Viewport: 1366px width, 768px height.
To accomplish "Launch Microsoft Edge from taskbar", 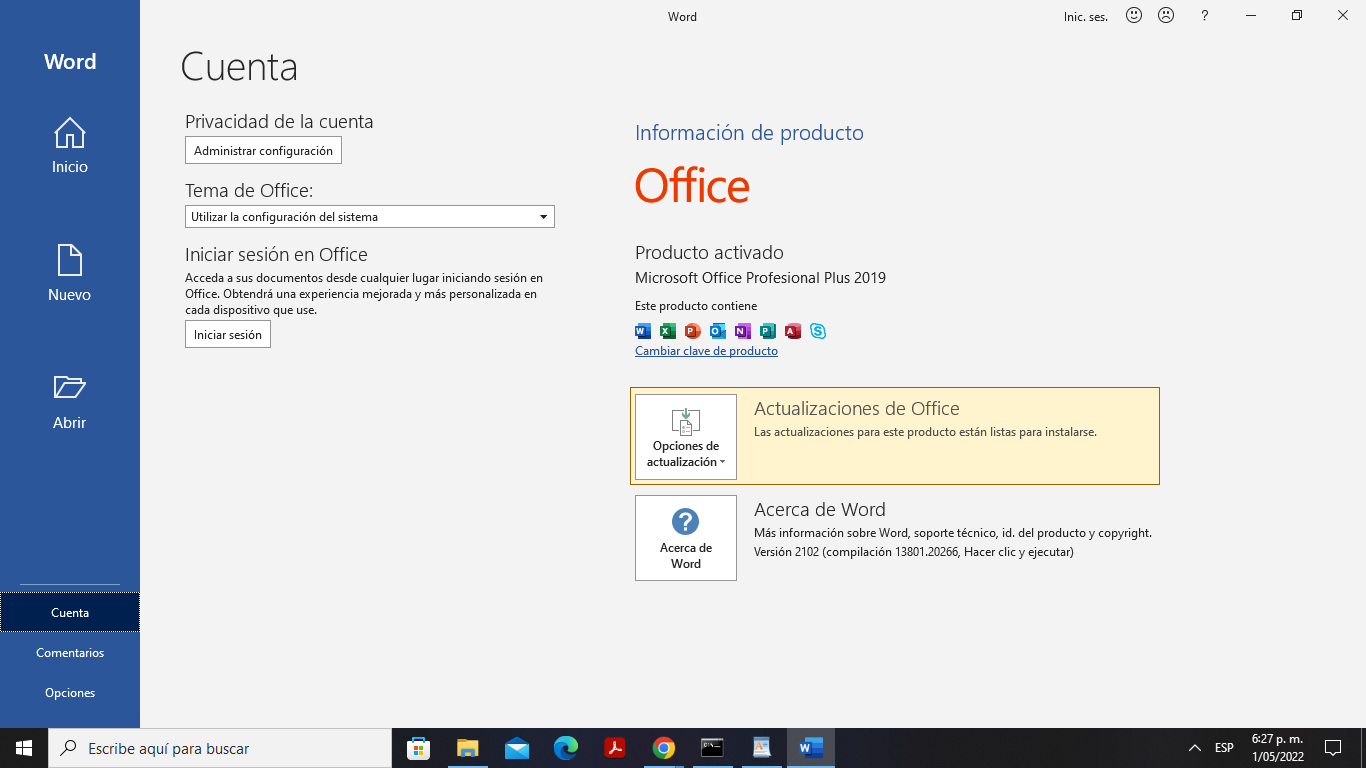I will (x=566, y=748).
